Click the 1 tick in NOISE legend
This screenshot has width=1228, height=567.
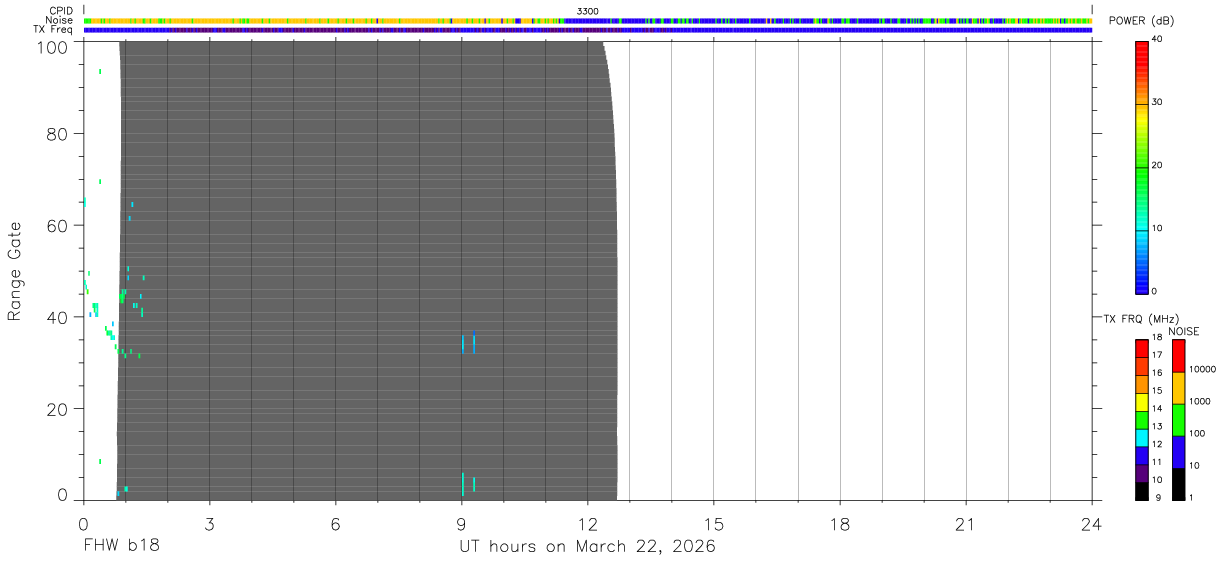(1193, 497)
